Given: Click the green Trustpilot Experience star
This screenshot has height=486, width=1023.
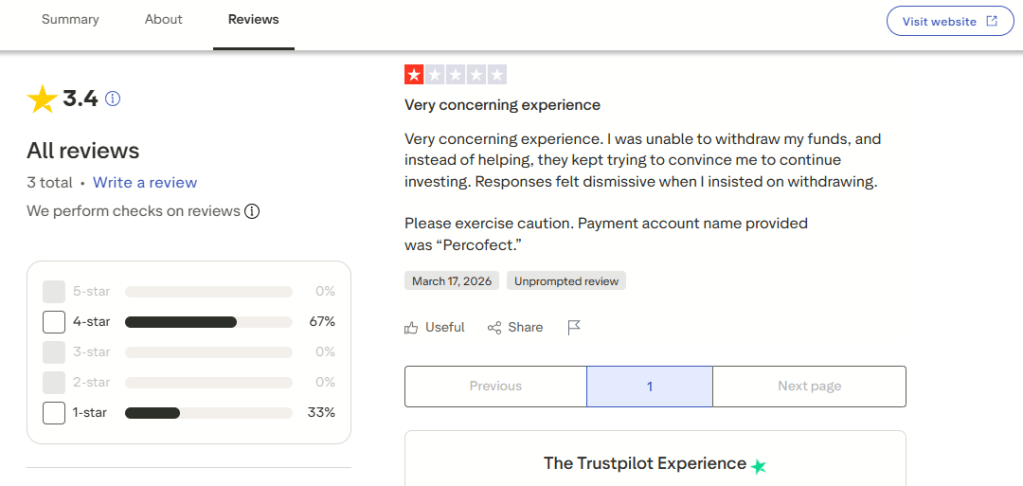Looking at the screenshot, I should click(x=759, y=466).
